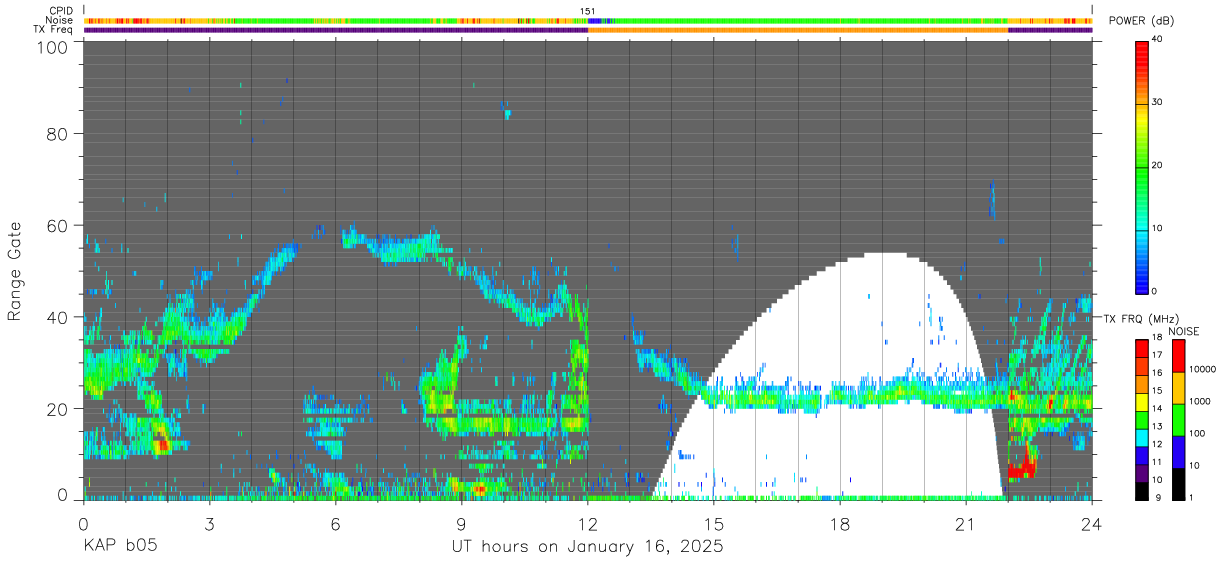
Task: Click the 24 tick on UT hours axis
Action: pyautogui.click(x=1092, y=523)
